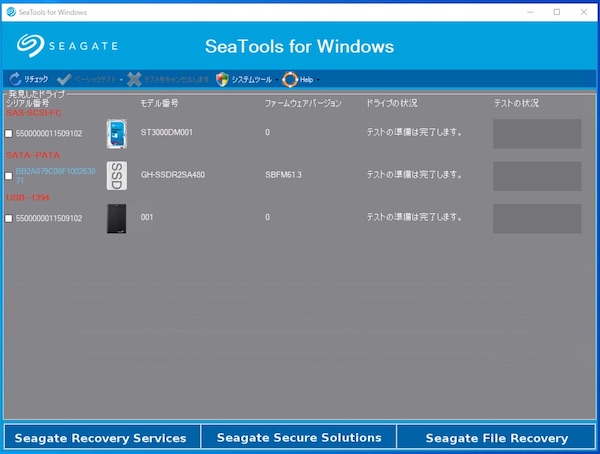
Task: Click the Recheck (リチェック) refresh icon
Action: pyautogui.click(x=15, y=79)
